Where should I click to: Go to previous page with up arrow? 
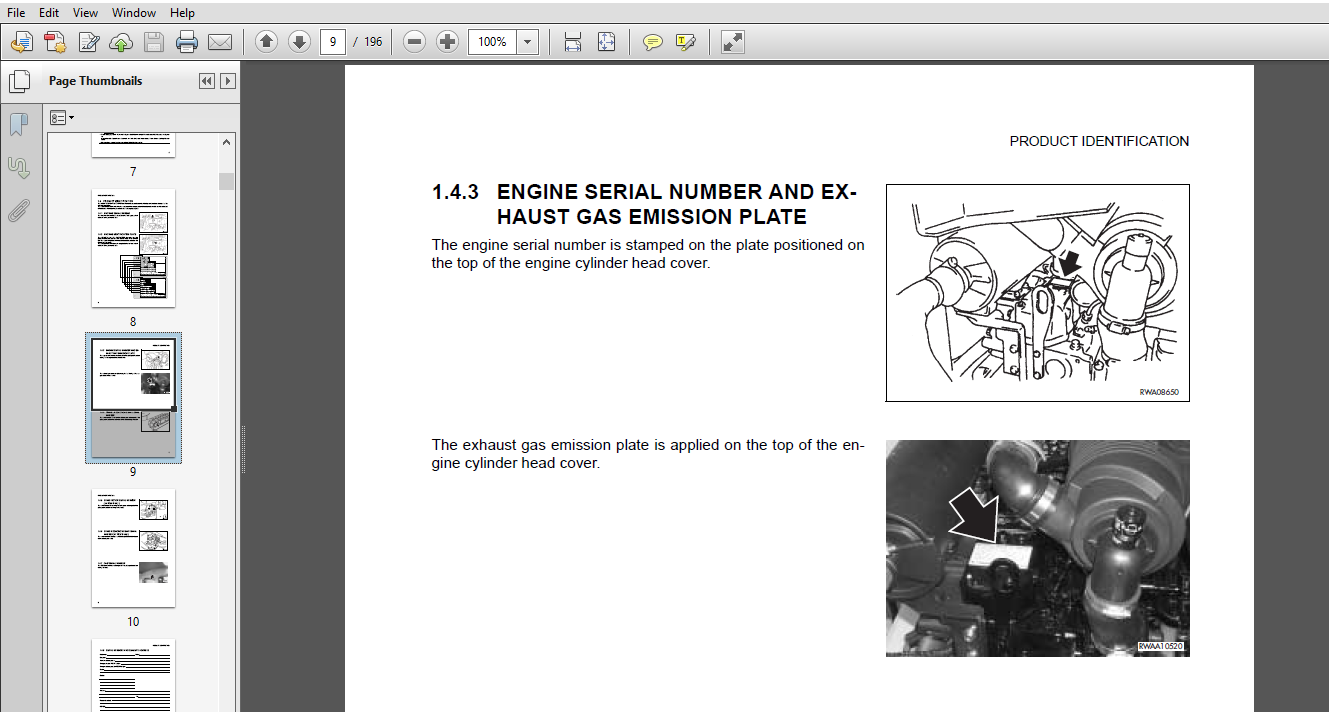[266, 42]
